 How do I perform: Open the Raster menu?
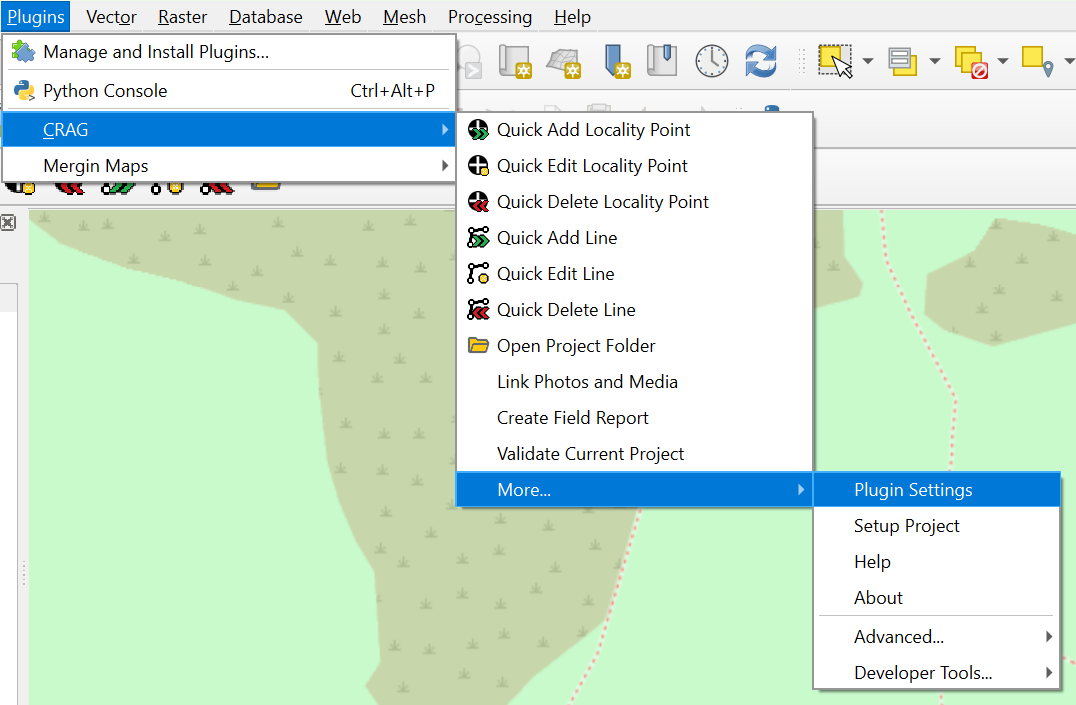182,16
